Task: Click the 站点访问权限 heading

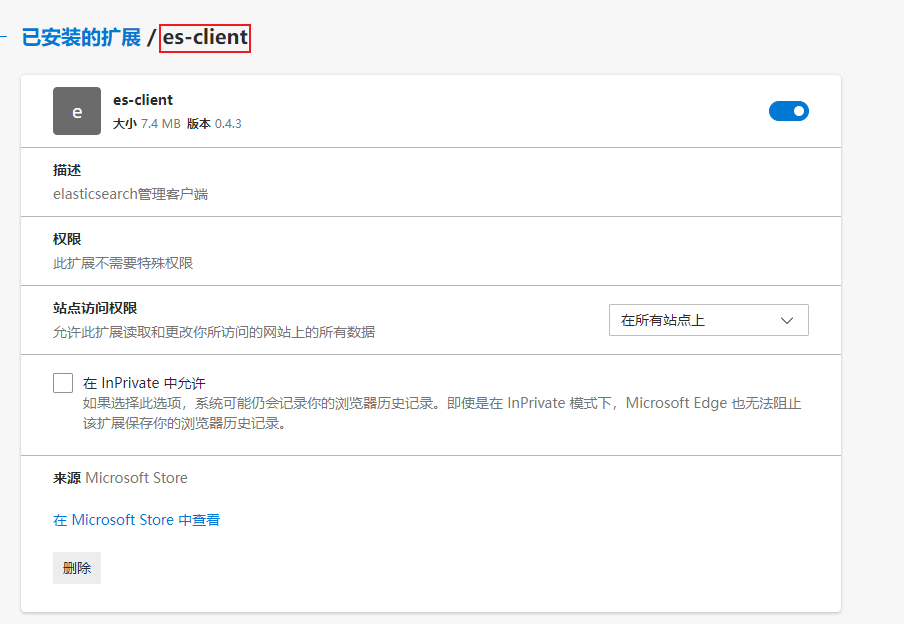Action: tap(95, 308)
